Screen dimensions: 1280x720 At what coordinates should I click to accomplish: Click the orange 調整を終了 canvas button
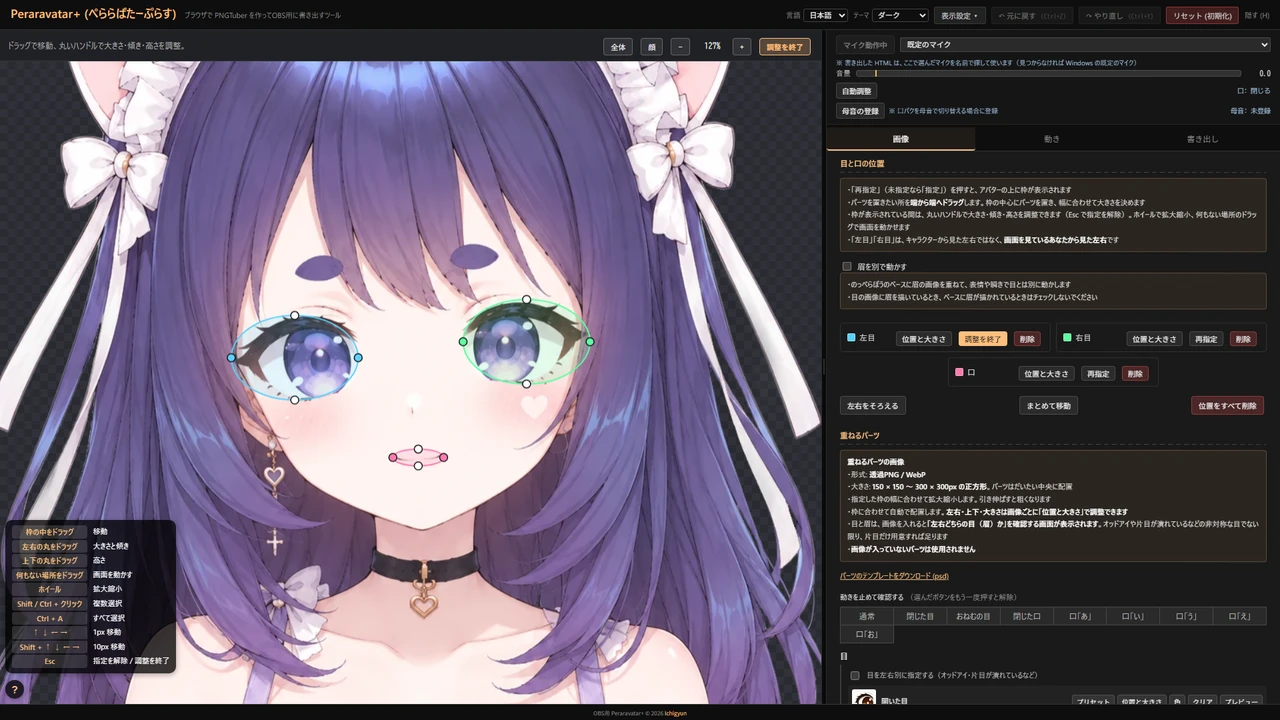(x=785, y=46)
